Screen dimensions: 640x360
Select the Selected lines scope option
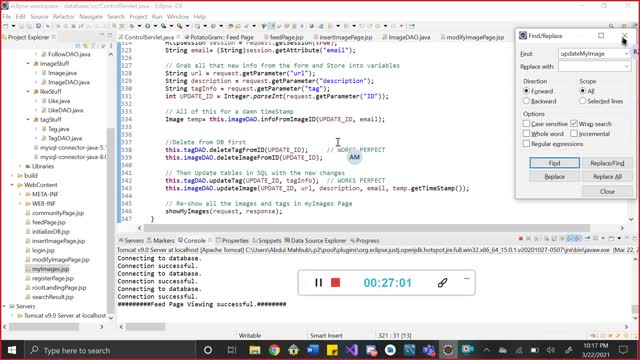tap(582, 101)
